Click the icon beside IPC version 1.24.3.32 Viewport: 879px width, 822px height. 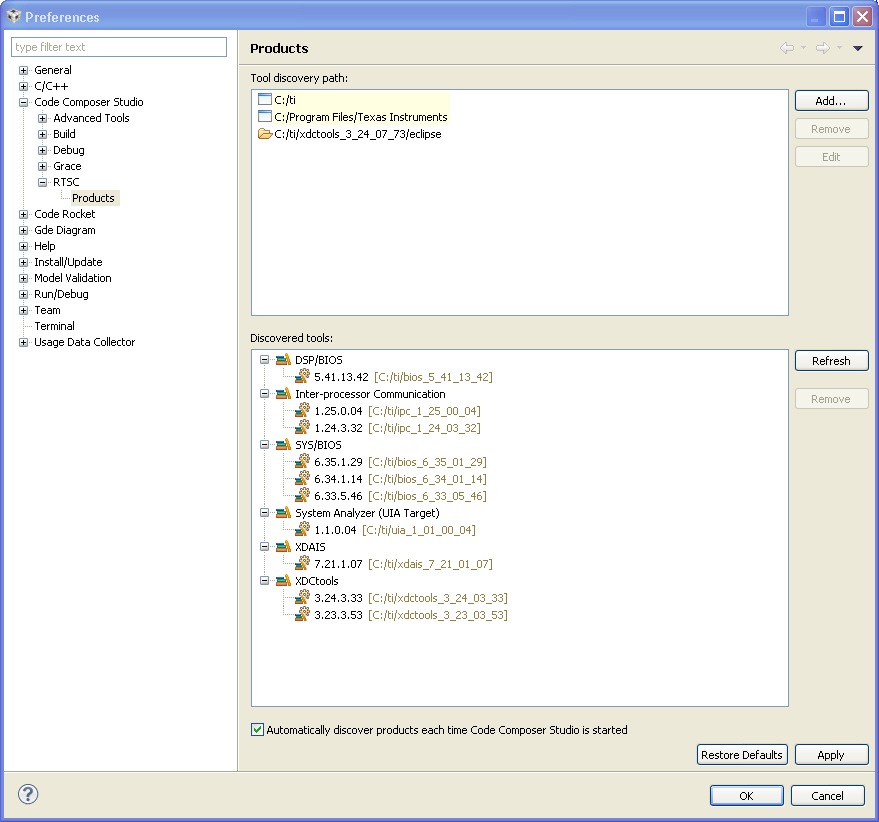pos(302,427)
